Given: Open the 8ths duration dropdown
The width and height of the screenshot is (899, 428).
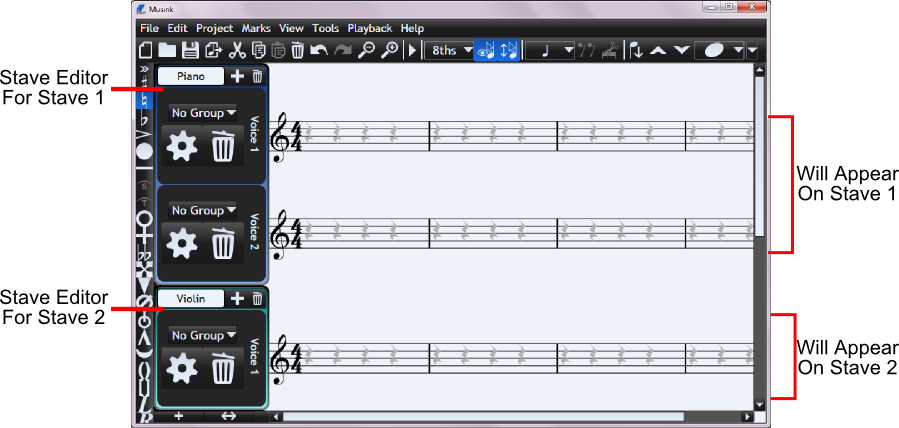Looking at the screenshot, I should (x=450, y=50).
